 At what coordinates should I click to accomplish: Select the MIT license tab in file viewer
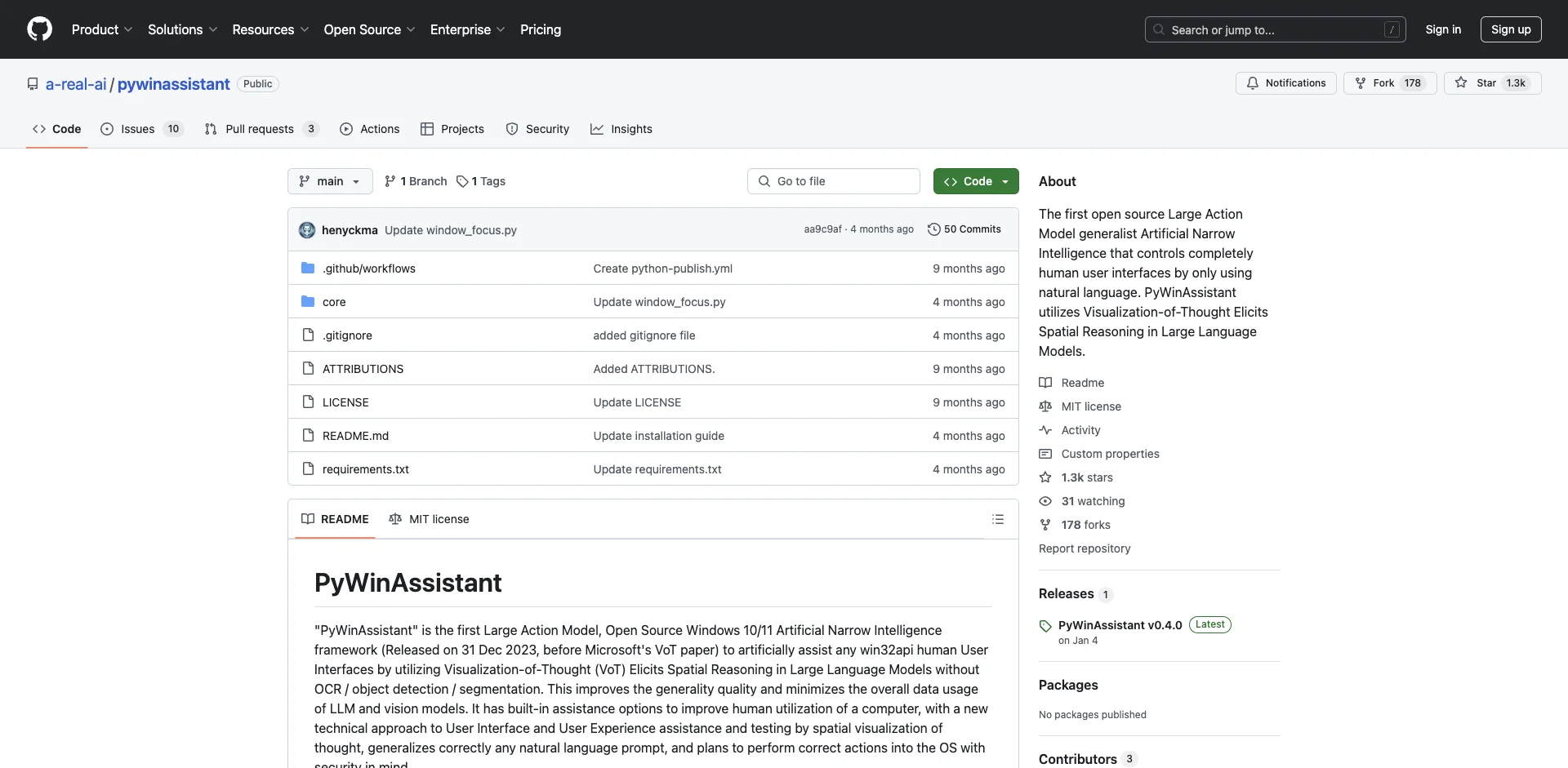(x=430, y=519)
